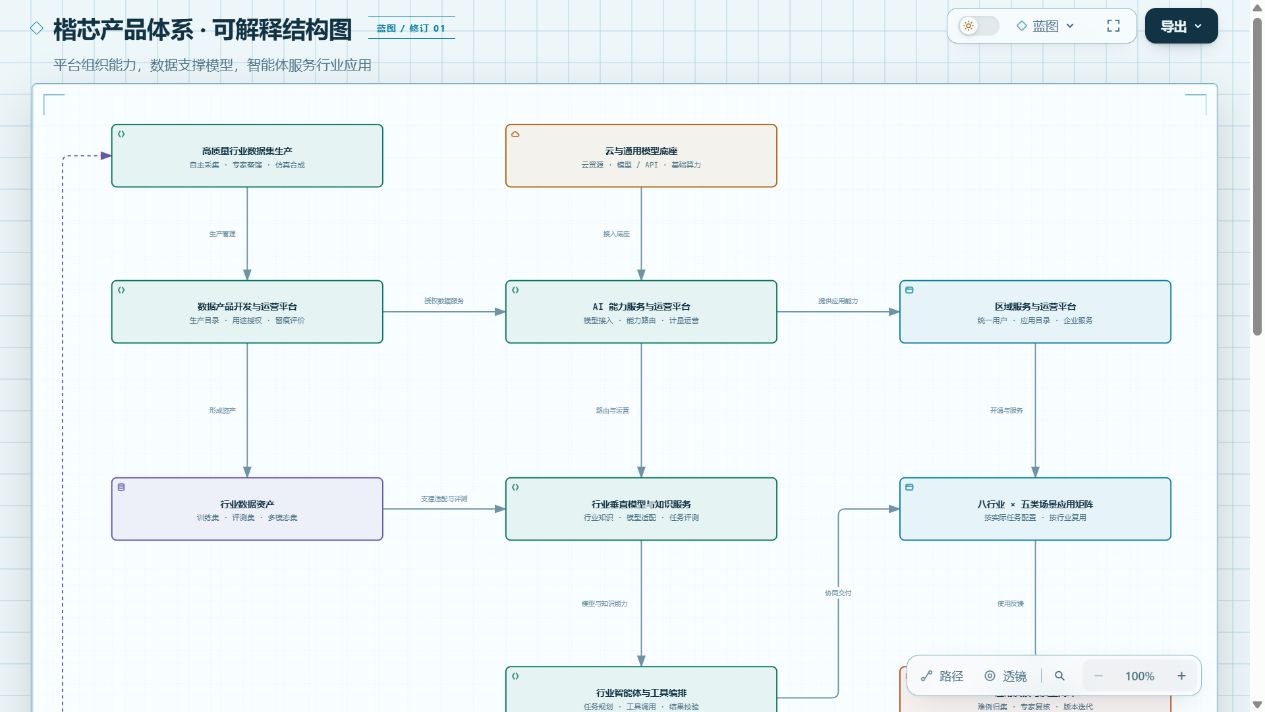The width and height of the screenshot is (1265, 712).
Task: Zoom out with the minus button
Action: (x=1098, y=676)
